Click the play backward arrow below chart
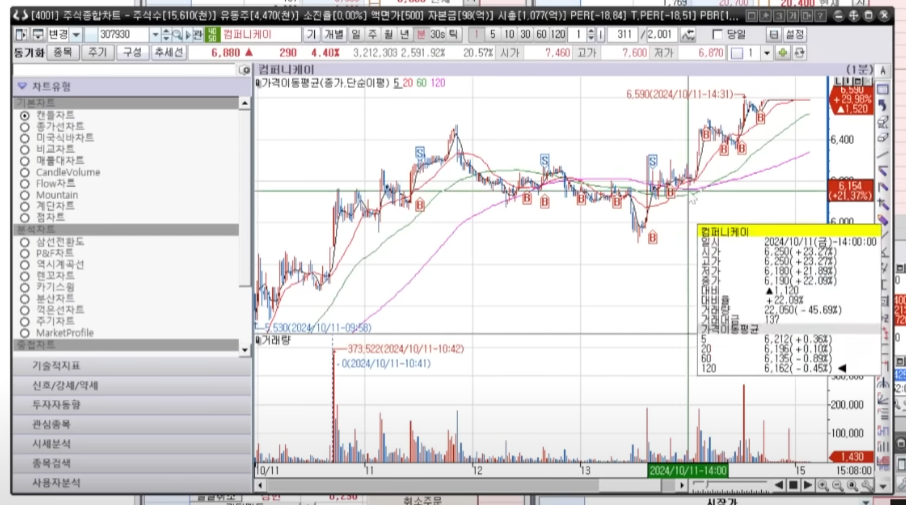906x505 pixels. pos(779,485)
